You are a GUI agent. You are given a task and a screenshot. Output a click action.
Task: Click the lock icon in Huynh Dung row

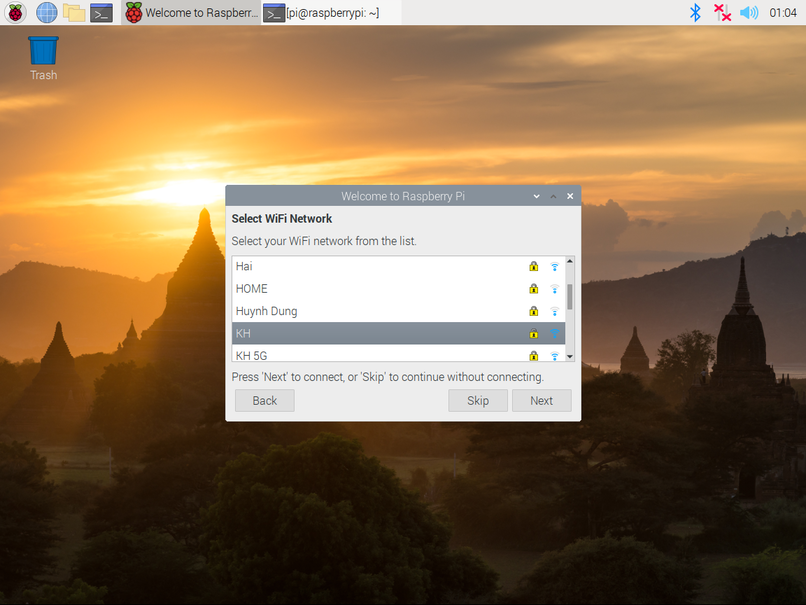[x=534, y=311]
